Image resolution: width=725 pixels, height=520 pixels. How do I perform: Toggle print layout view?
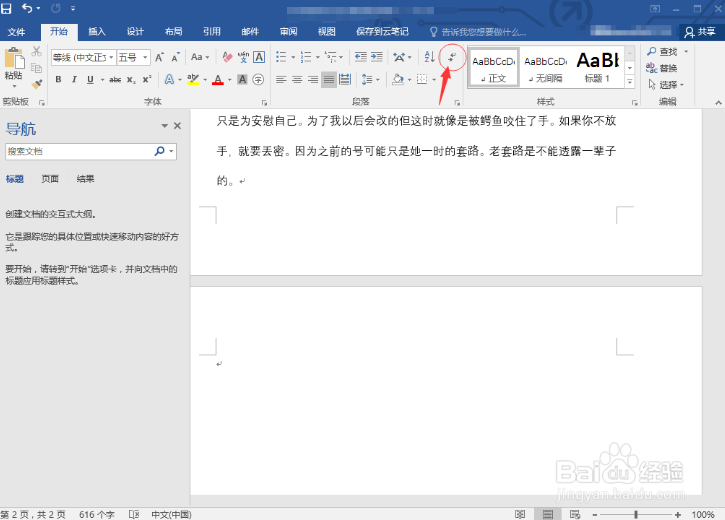coord(548,514)
